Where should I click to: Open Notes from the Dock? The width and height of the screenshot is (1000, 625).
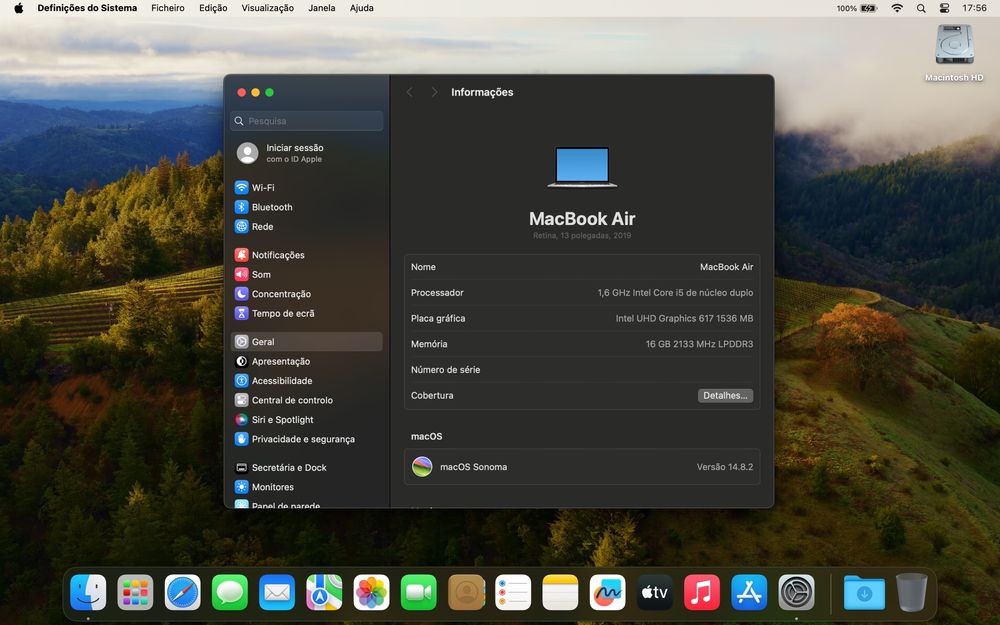click(561, 592)
